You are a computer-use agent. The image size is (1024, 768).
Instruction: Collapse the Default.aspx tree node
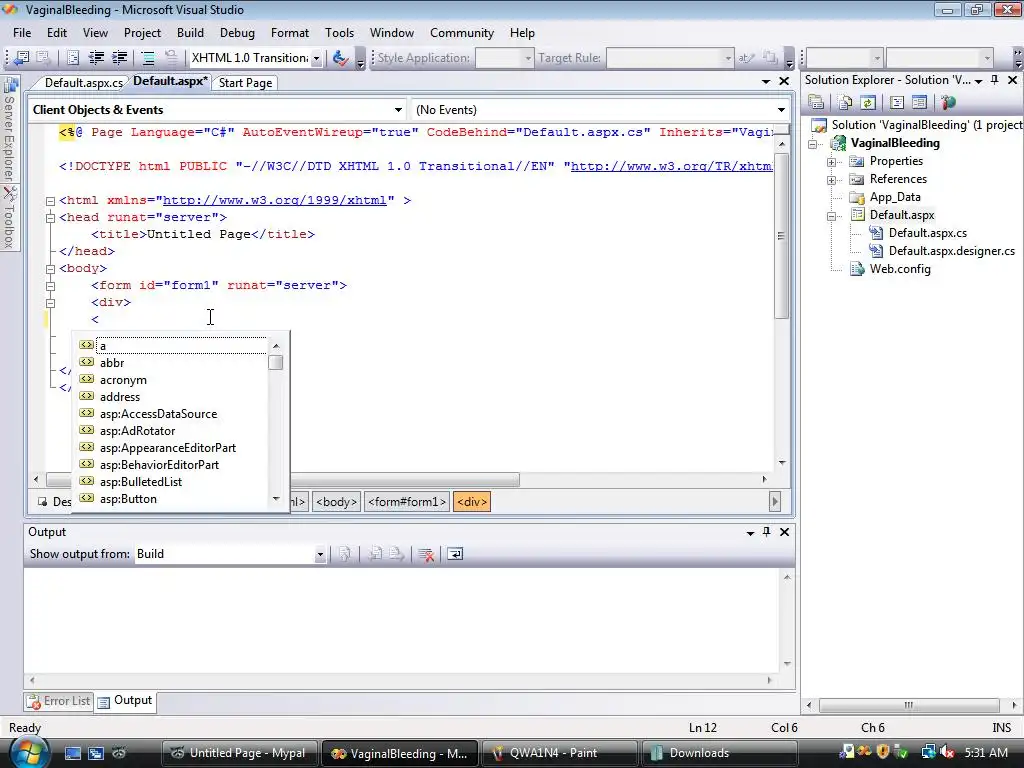click(831, 216)
